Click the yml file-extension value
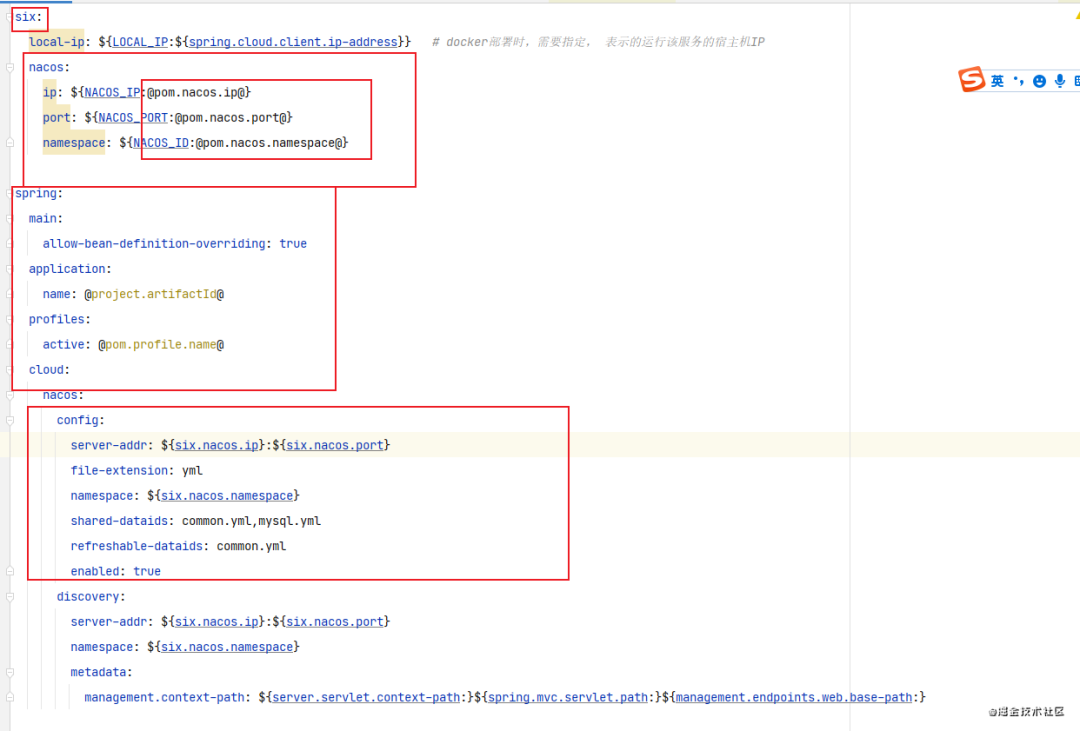Viewport: 1080px width, 731px height. click(192, 471)
